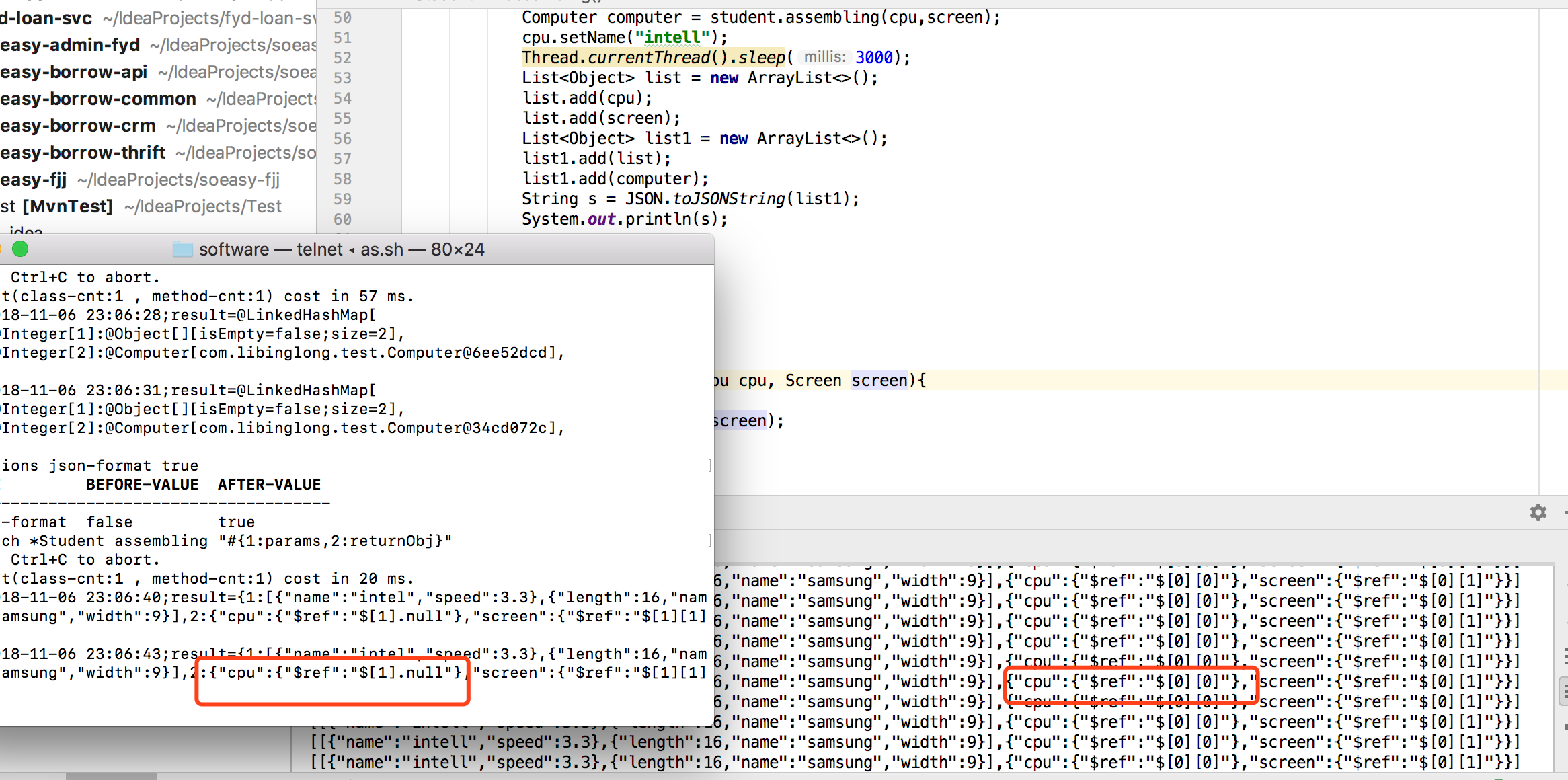Click the "intell" string literal
The width and height of the screenshot is (1568, 780).
[672, 38]
